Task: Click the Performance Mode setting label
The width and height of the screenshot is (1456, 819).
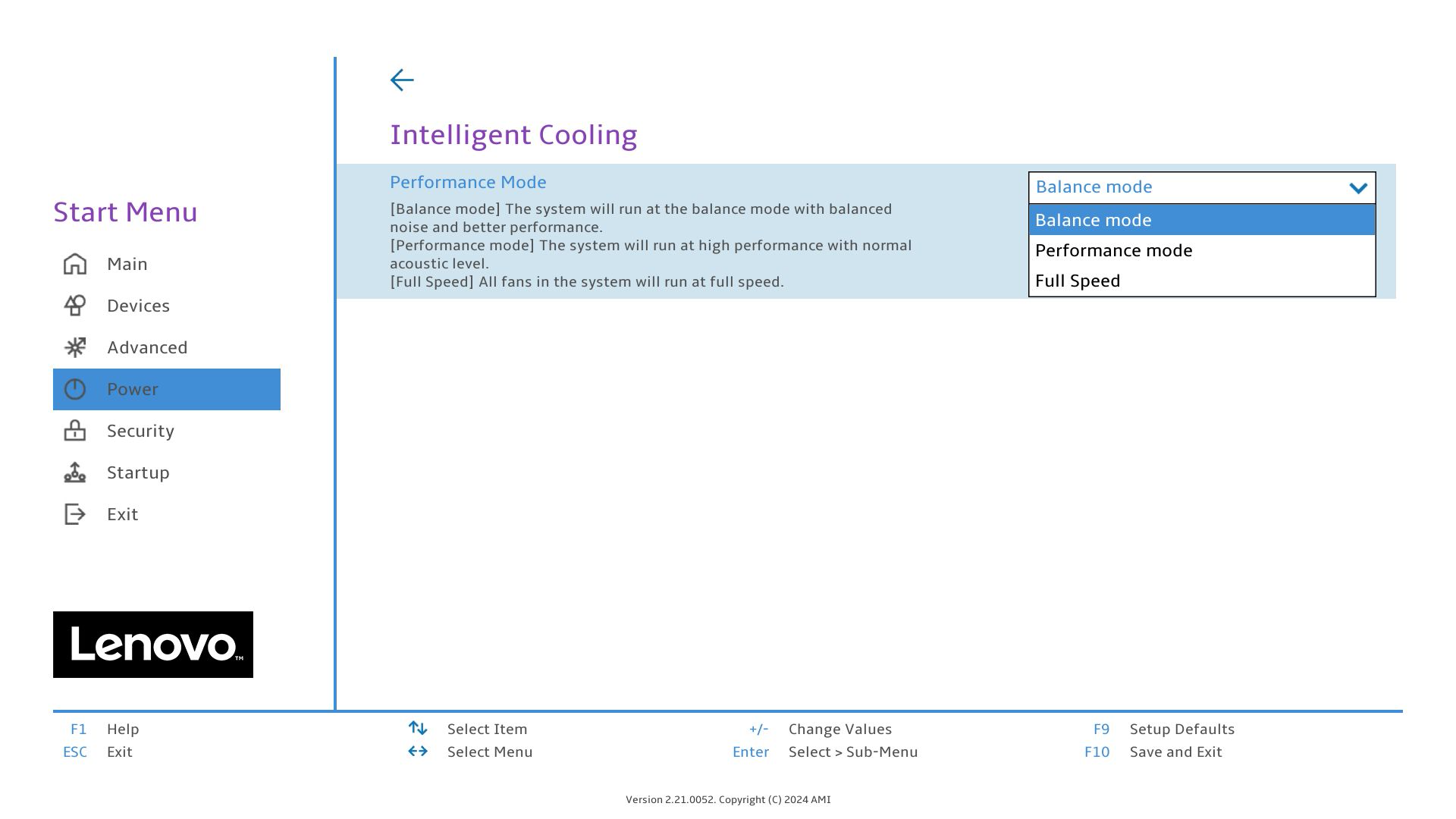Action: 468,182
